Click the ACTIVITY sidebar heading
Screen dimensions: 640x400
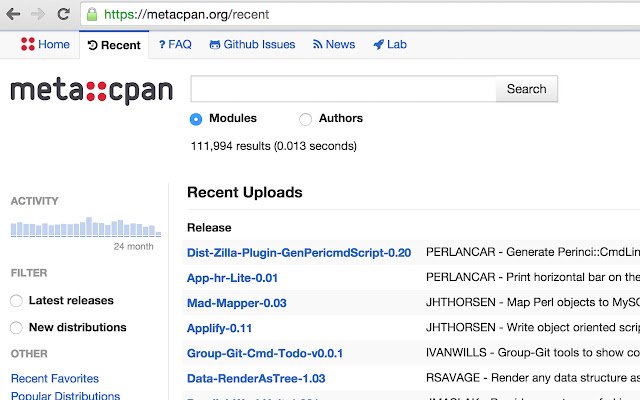coord(35,201)
